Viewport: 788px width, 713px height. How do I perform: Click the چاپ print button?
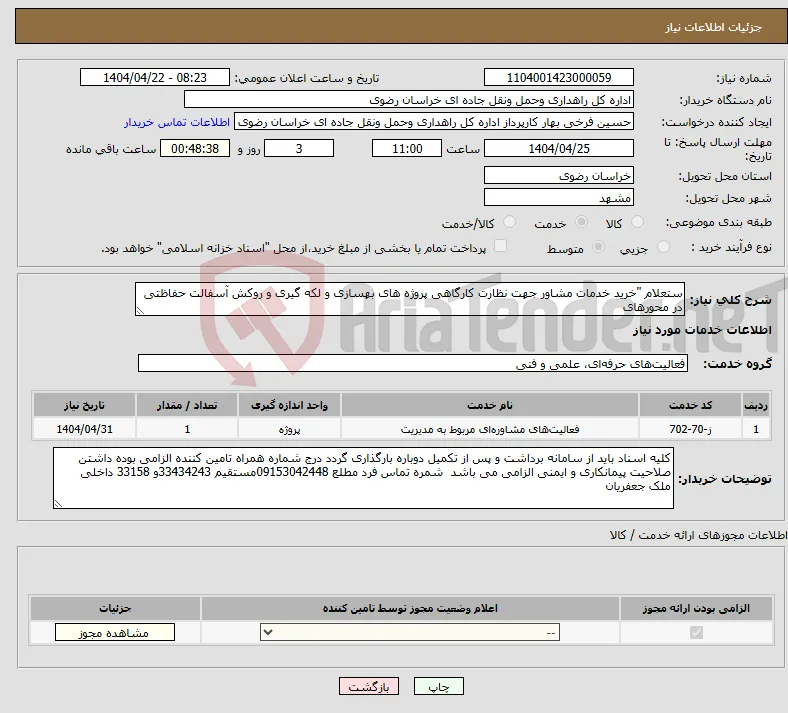(x=439, y=686)
